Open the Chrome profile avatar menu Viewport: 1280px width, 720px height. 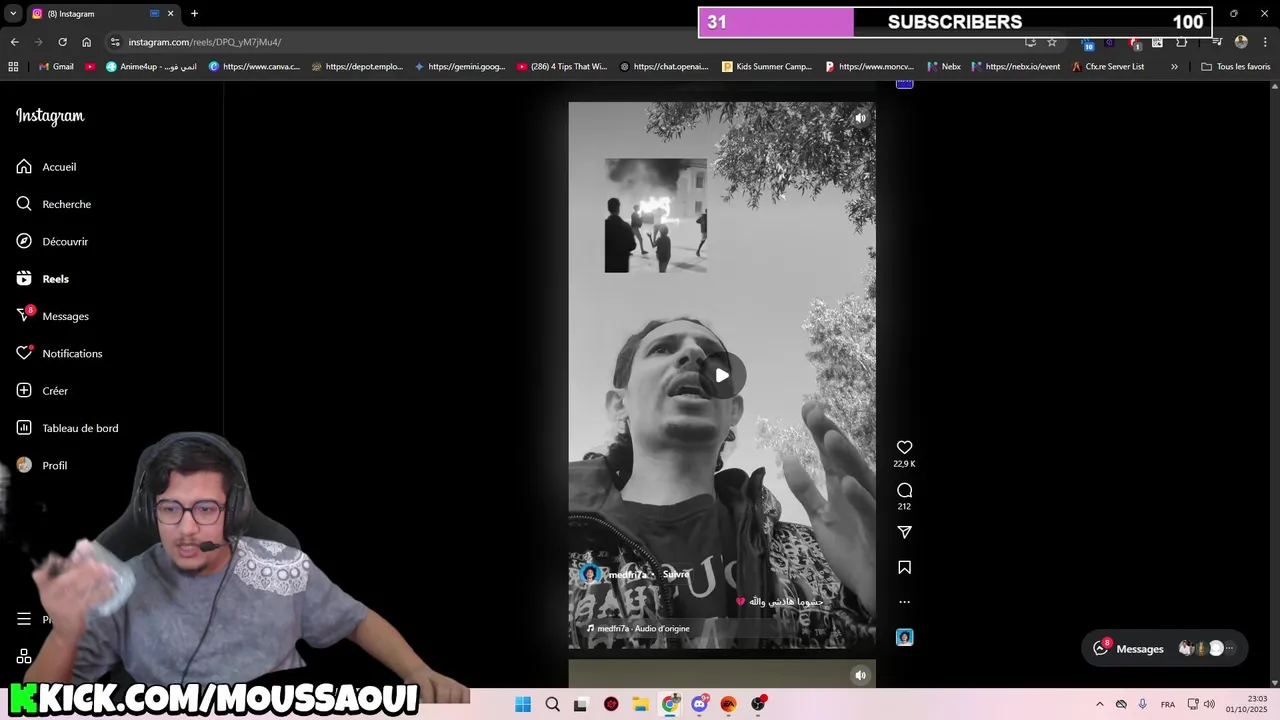coord(1241,42)
